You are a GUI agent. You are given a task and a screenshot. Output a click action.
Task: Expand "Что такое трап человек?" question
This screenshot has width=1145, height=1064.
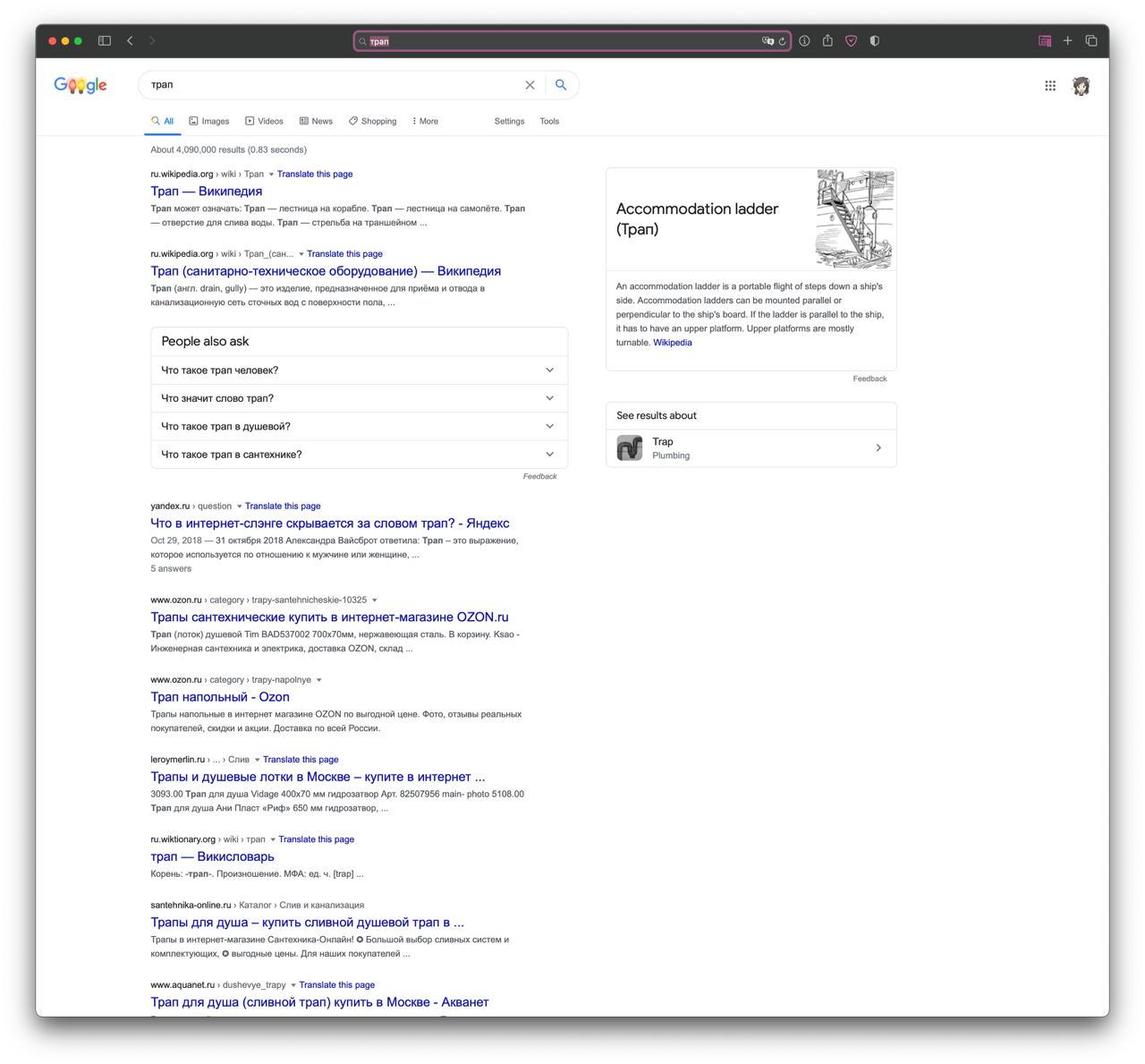[x=359, y=370]
